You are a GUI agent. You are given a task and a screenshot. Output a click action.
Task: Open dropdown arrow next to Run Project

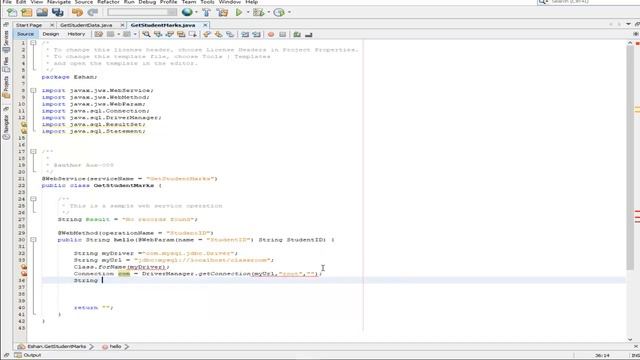tap(248, 12)
